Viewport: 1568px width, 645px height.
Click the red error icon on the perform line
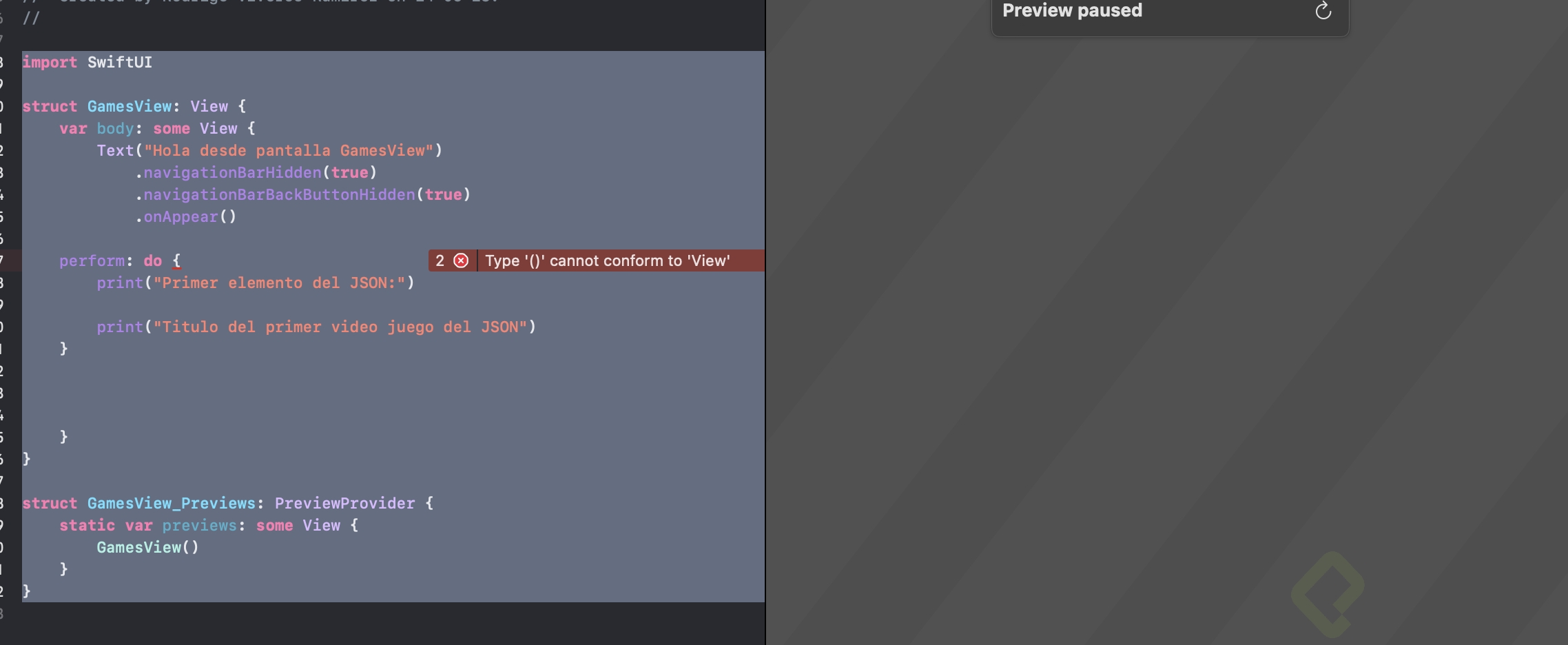(x=461, y=260)
